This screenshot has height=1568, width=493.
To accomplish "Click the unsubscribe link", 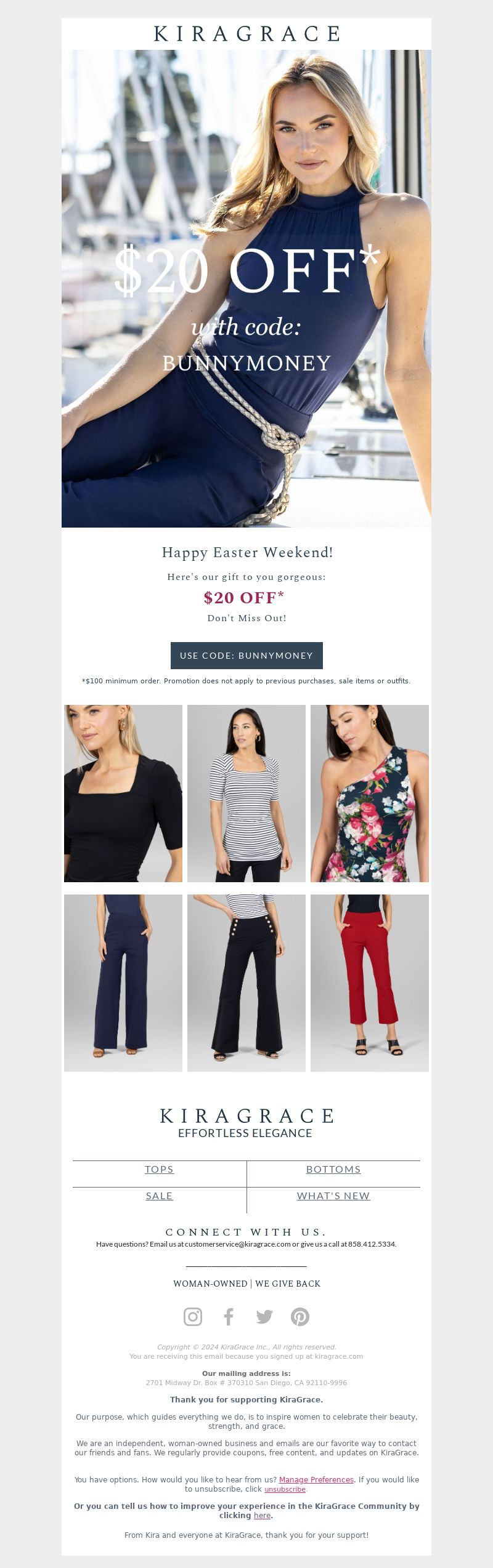I will coord(285,1489).
